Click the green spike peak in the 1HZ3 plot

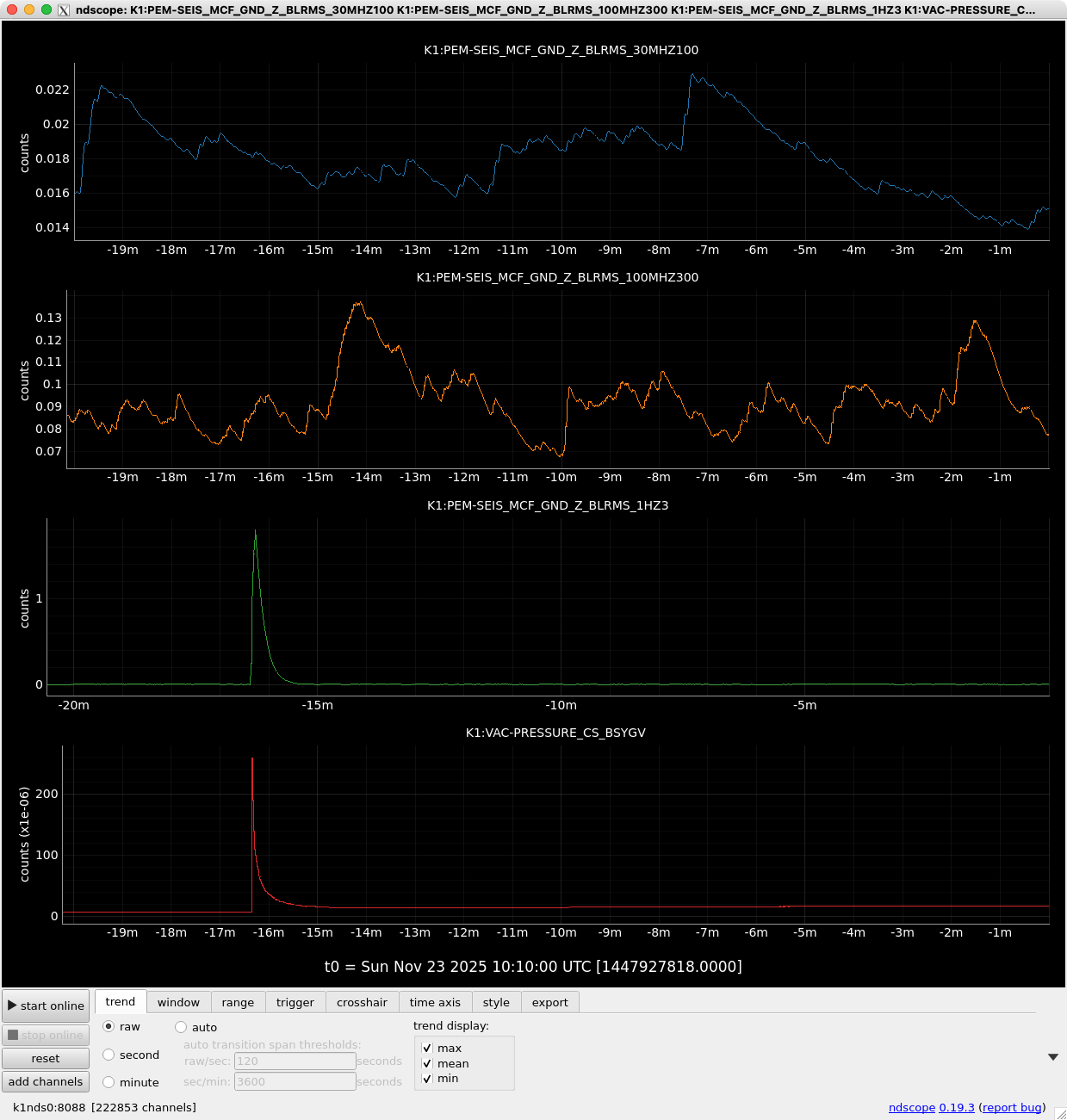pos(255,531)
